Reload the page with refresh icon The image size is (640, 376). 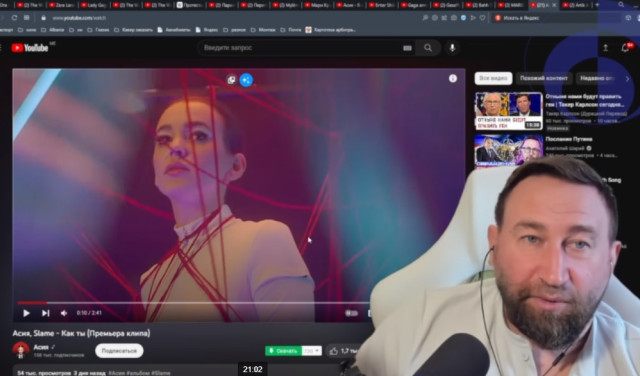point(14,18)
